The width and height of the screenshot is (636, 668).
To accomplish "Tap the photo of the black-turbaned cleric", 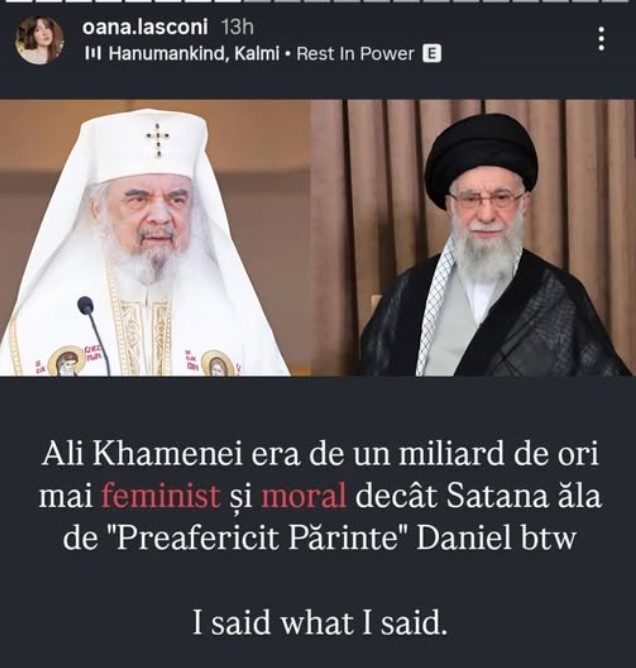I will tap(473, 238).
